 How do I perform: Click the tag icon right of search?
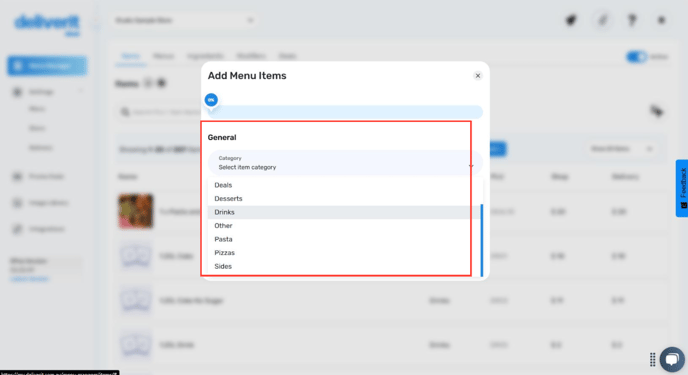coord(656,111)
